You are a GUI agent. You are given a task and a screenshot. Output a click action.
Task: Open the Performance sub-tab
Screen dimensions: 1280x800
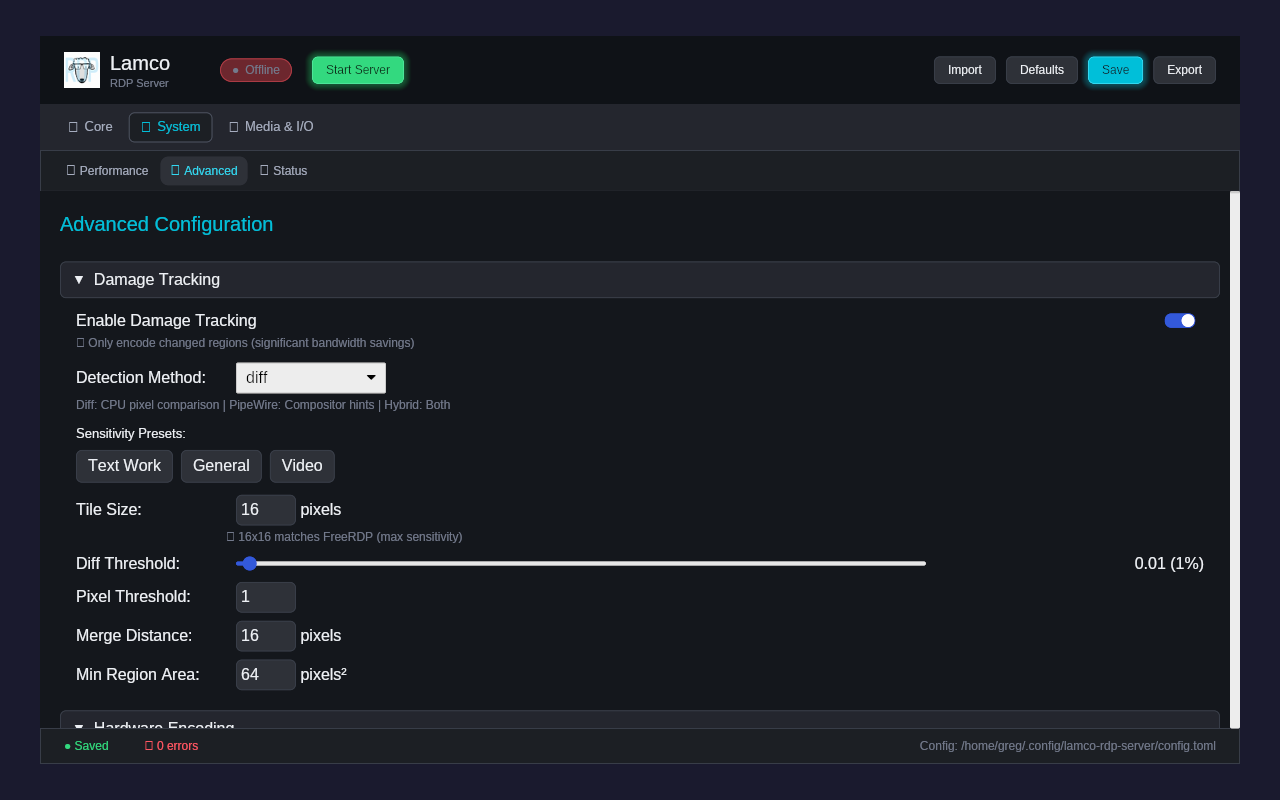pyautogui.click(x=107, y=170)
